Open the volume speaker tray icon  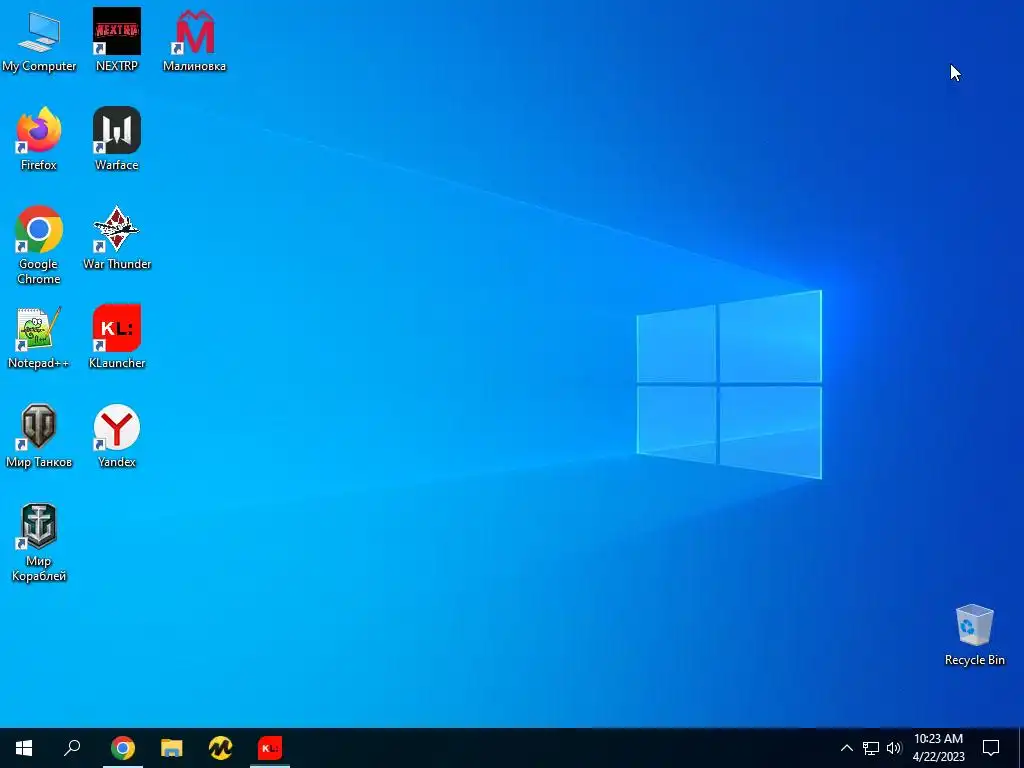(894, 748)
